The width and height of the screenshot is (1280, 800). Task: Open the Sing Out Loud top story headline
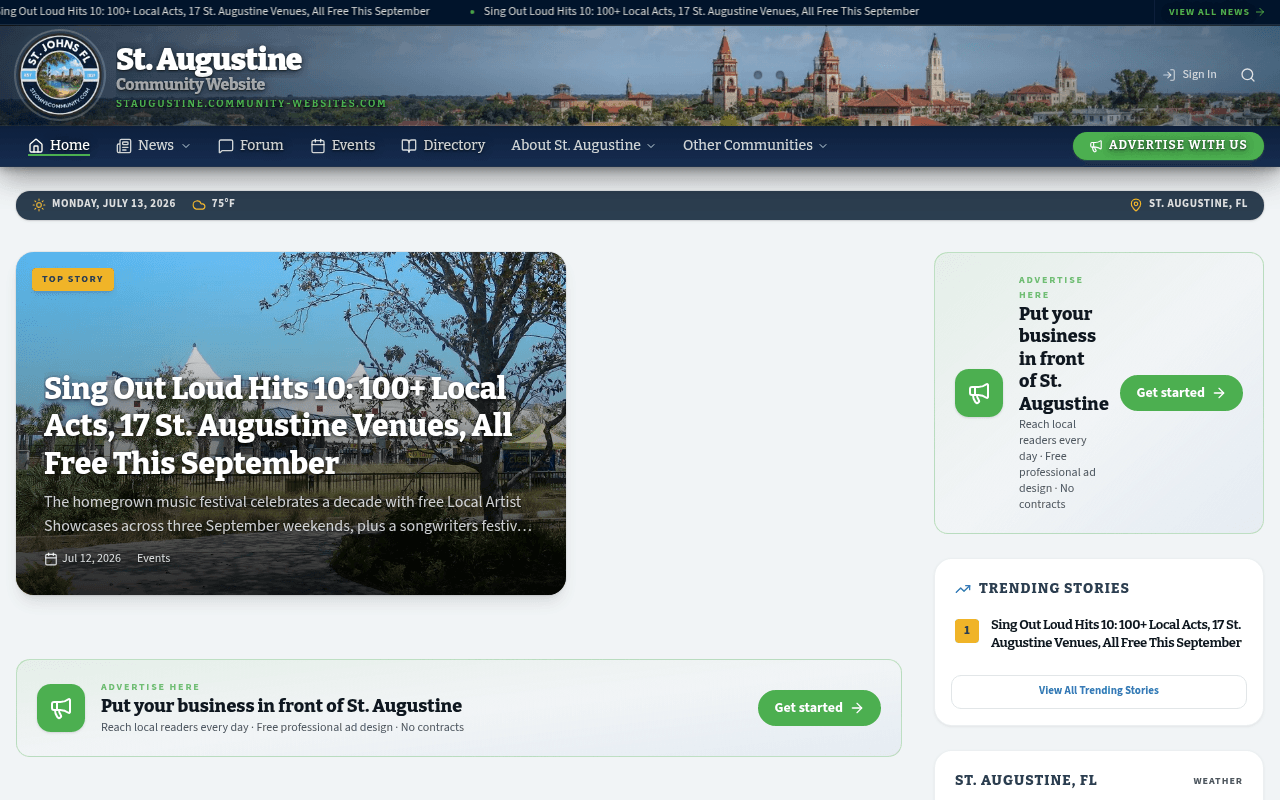tap(278, 426)
